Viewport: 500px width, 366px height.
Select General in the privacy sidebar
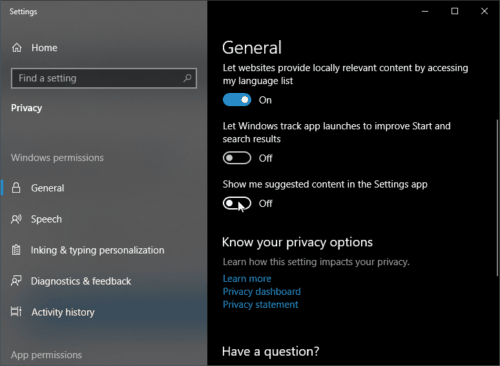point(103,188)
